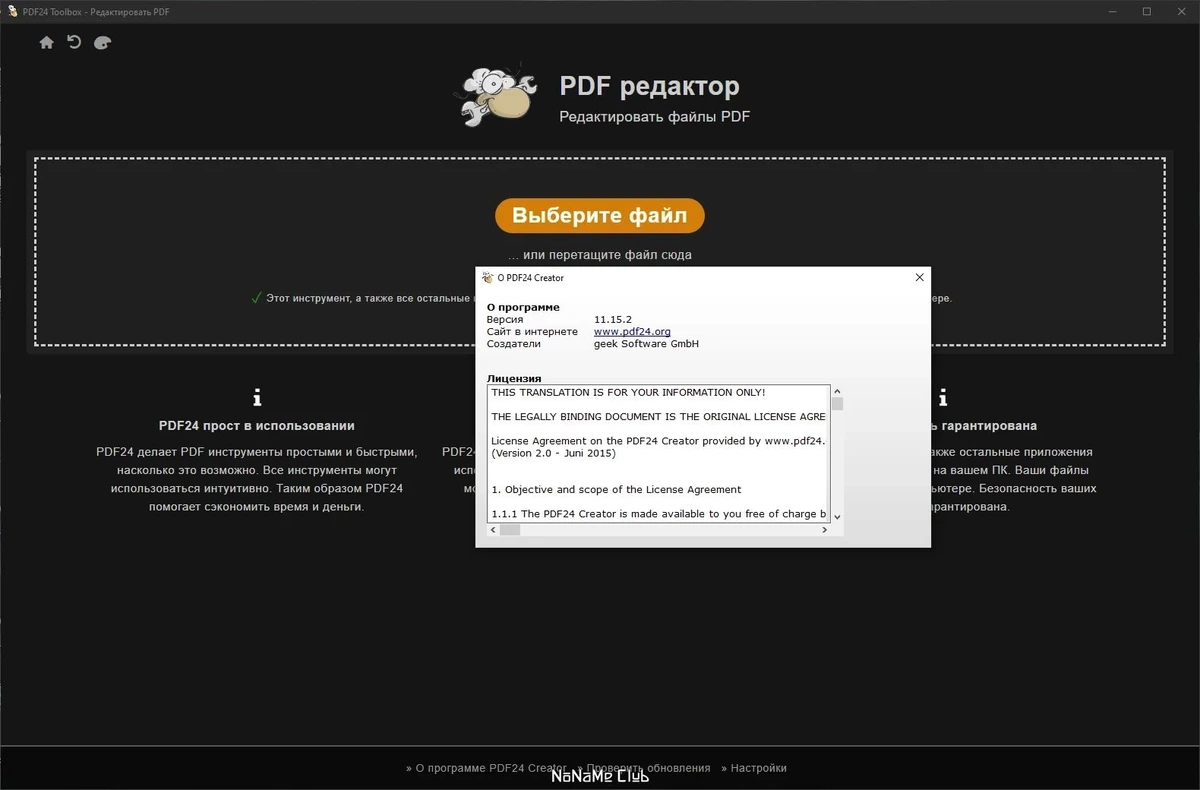Click the "Создатели" label
1200x790 pixels.
pyautogui.click(x=514, y=343)
